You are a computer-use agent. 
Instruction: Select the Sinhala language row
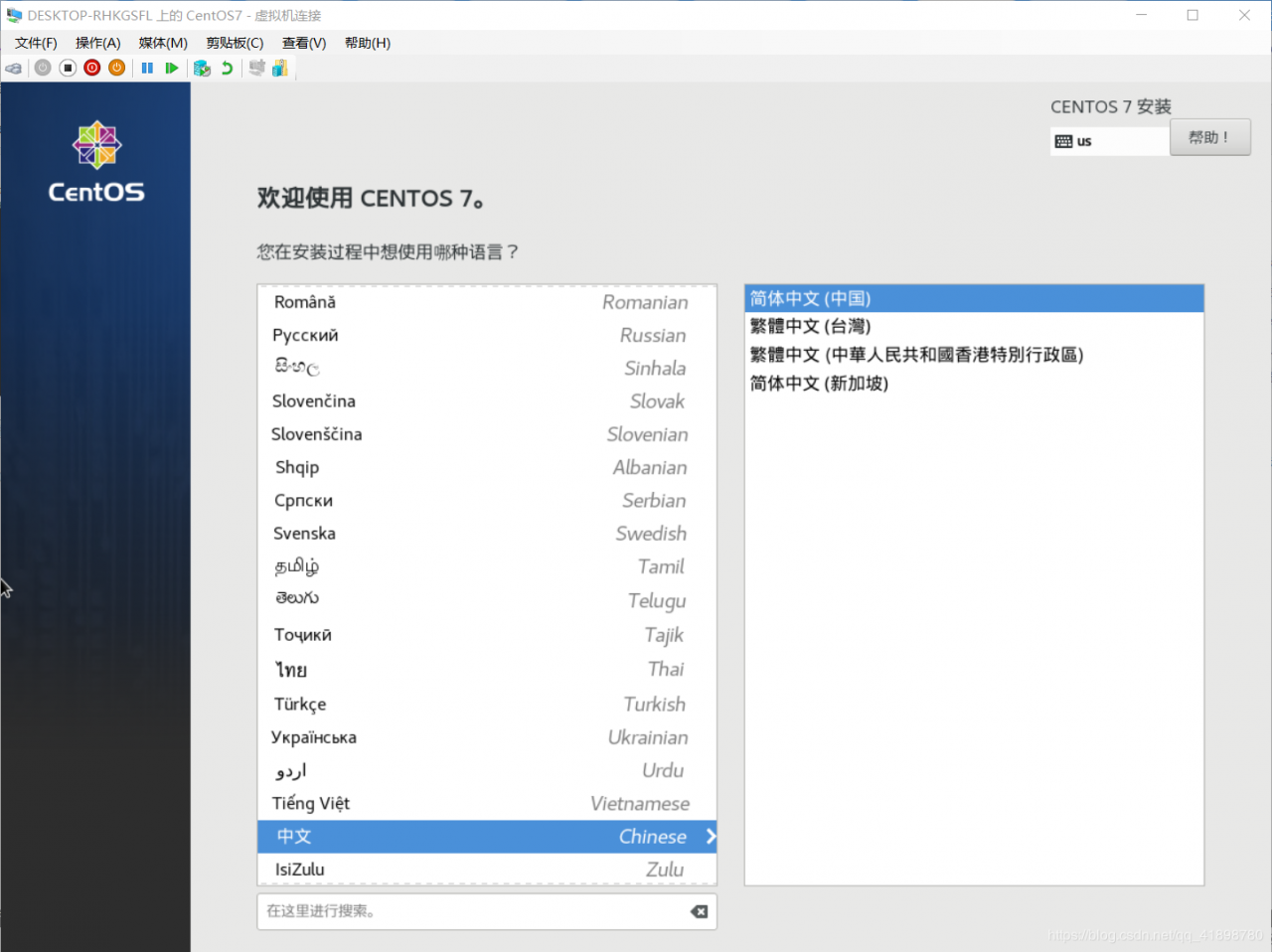tap(487, 368)
